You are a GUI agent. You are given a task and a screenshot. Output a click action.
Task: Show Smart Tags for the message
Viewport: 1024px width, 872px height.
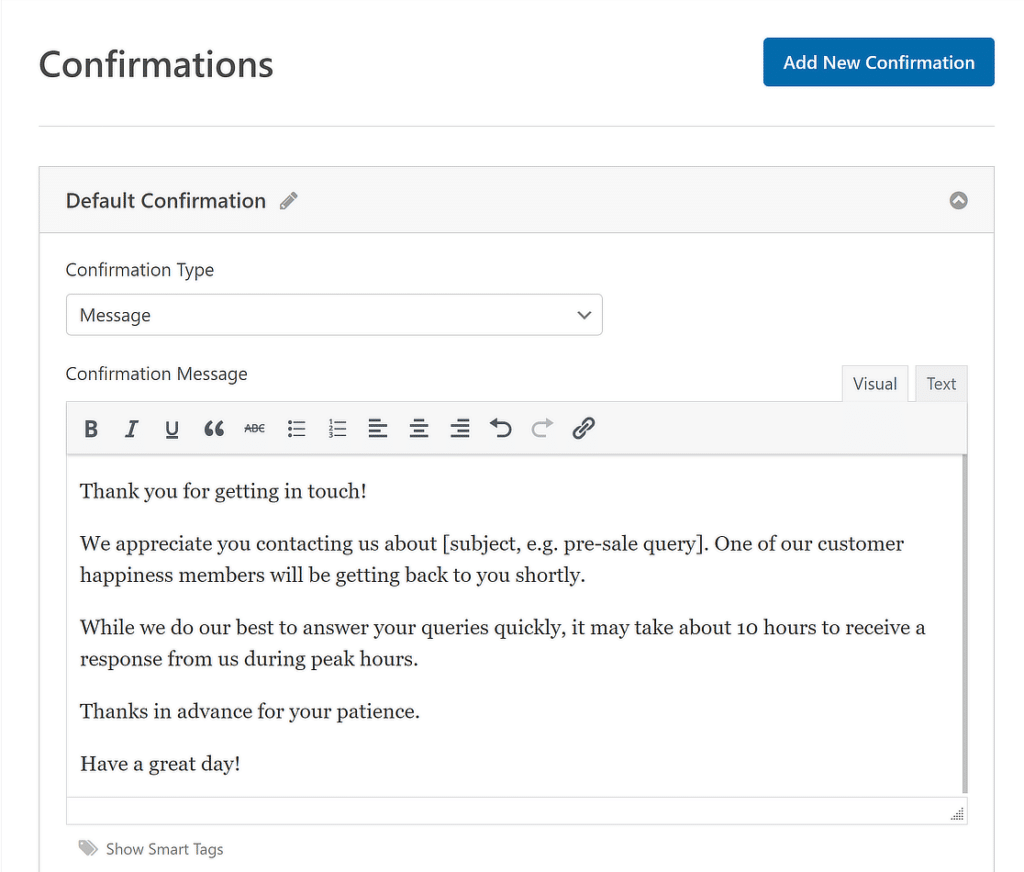pyautogui.click(x=164, y=848)
